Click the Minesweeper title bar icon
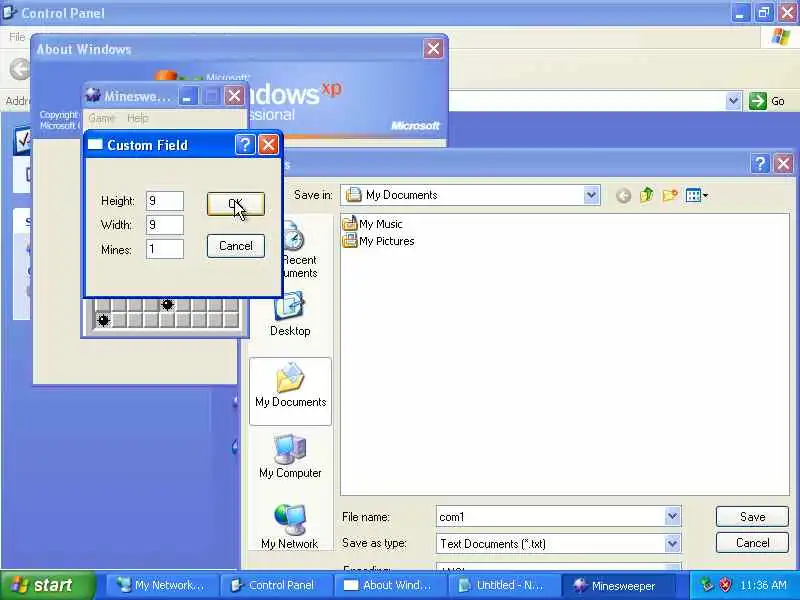Screen dimensions: 800x600 tap(93, 95)
